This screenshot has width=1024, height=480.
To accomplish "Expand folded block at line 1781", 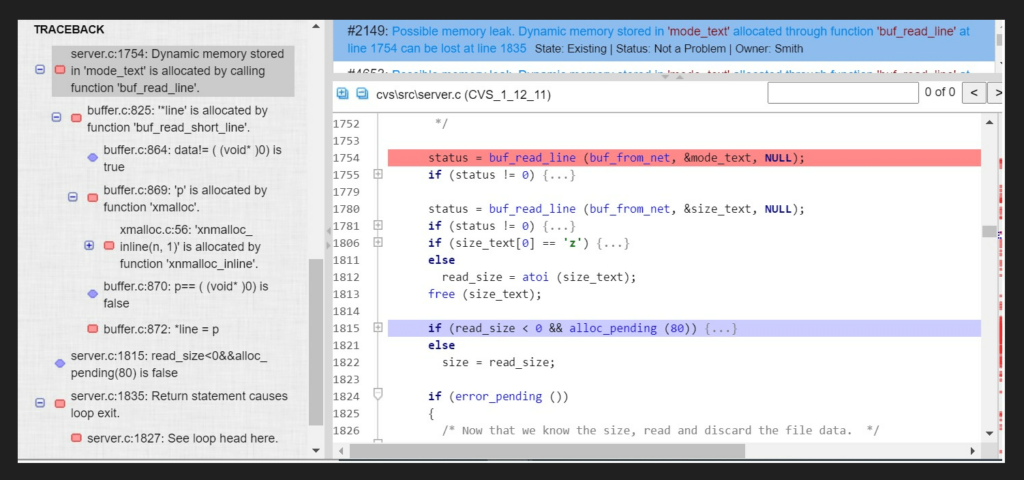I will (377, 225).
